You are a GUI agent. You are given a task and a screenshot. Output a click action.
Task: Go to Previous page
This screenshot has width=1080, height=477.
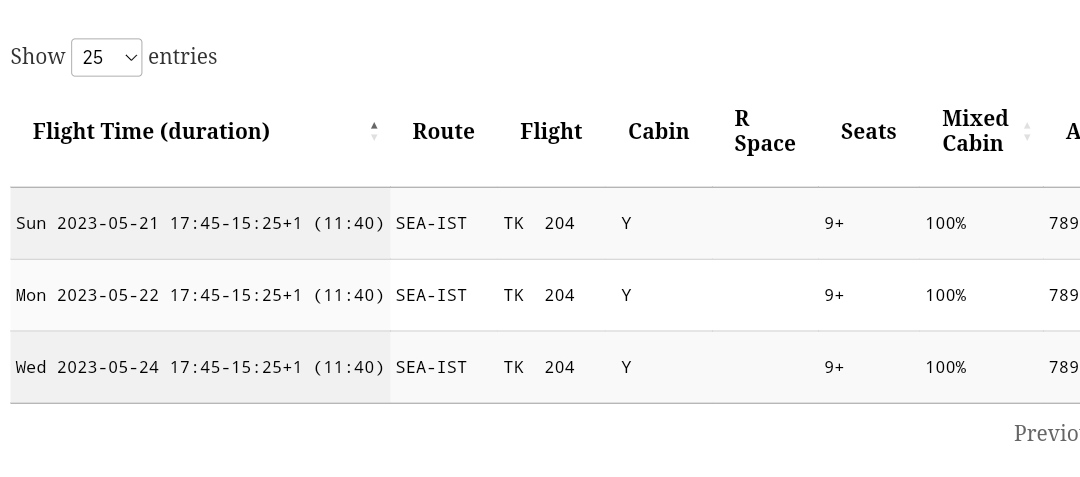(x=1046, y=433)
